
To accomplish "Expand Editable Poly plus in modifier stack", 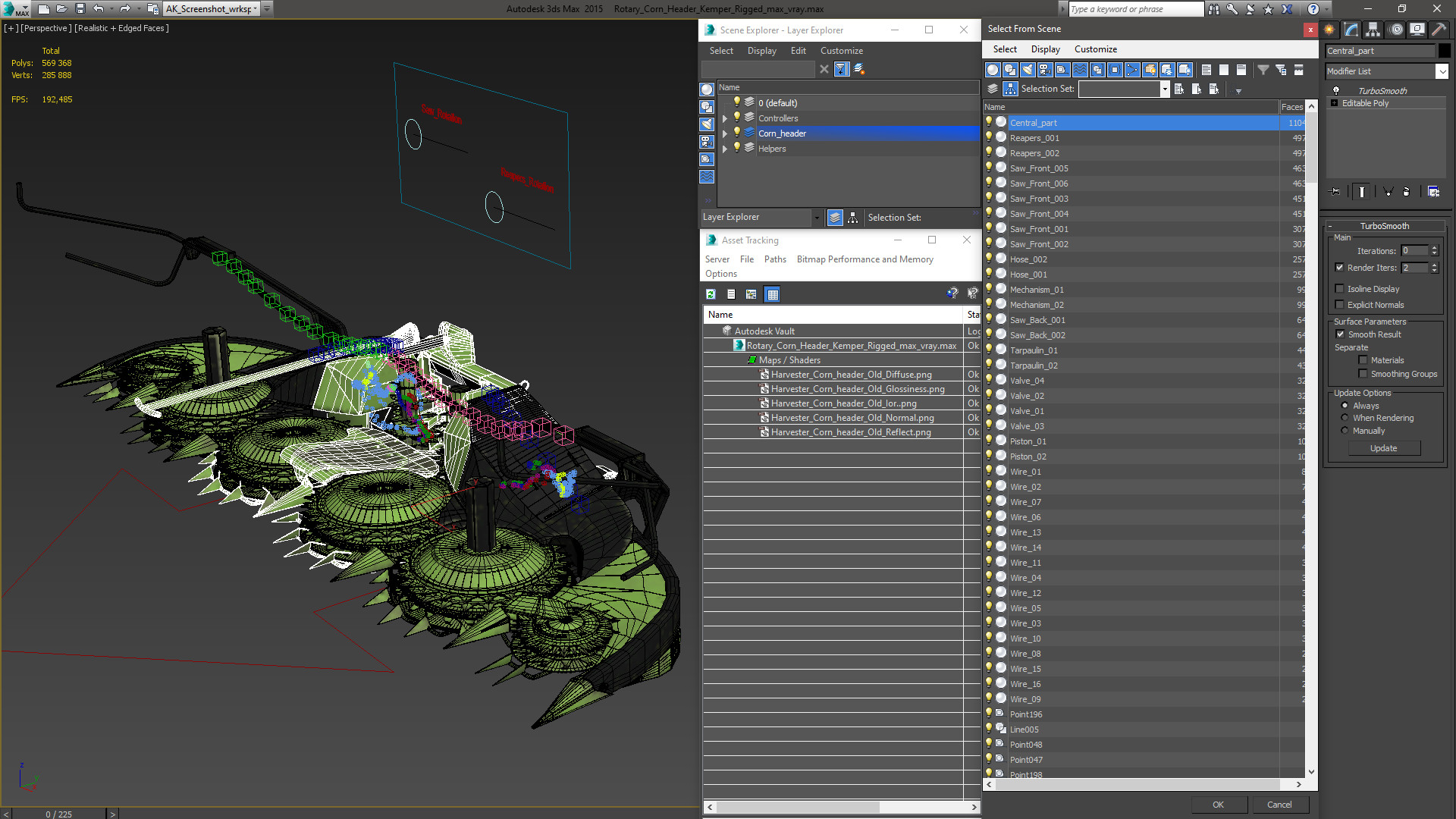I will pyautogui.click(x=1334, y=103).
